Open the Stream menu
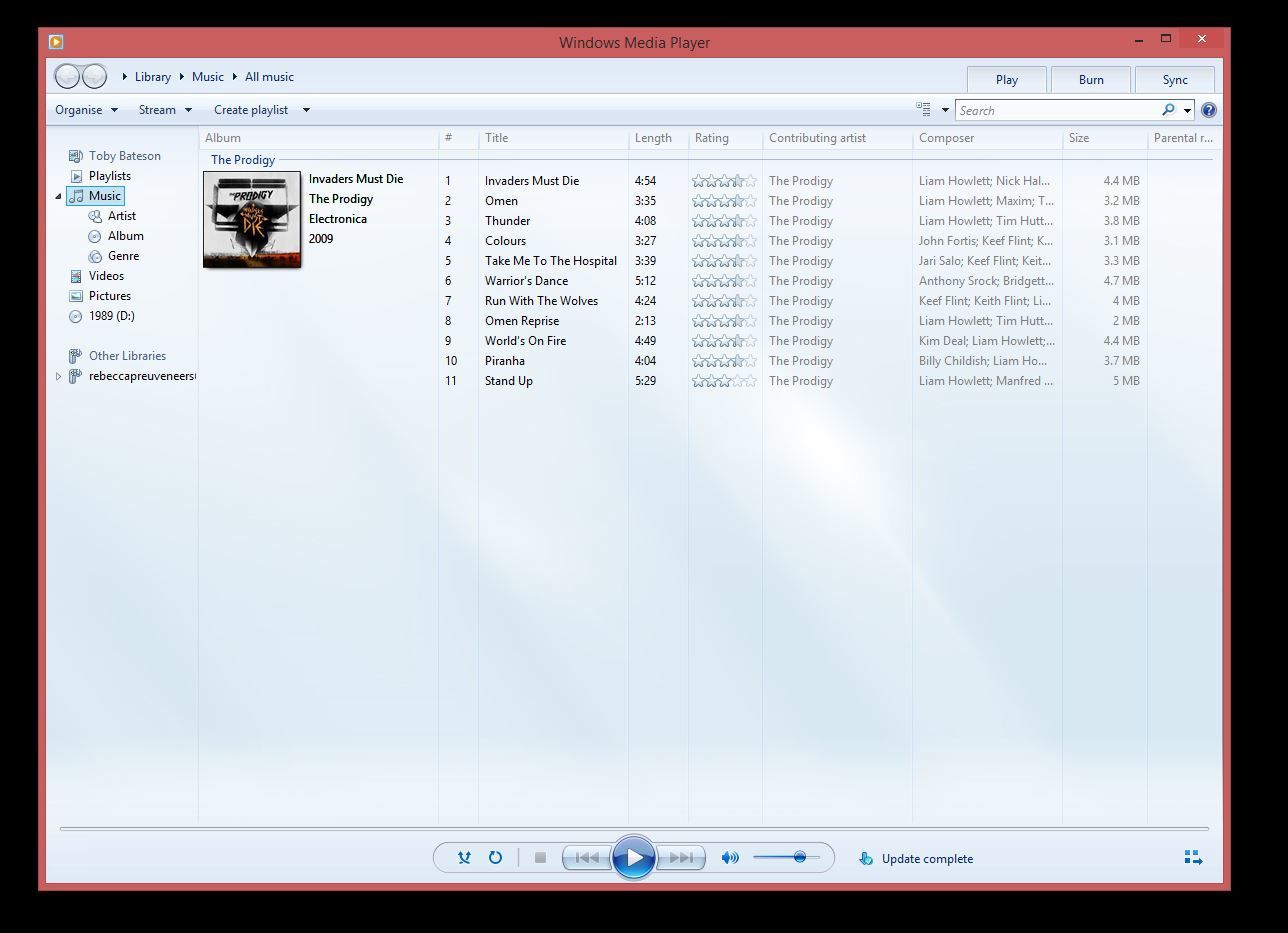Image resolution: width=1288 pixels, height=933 pixels. coord(163,109)
